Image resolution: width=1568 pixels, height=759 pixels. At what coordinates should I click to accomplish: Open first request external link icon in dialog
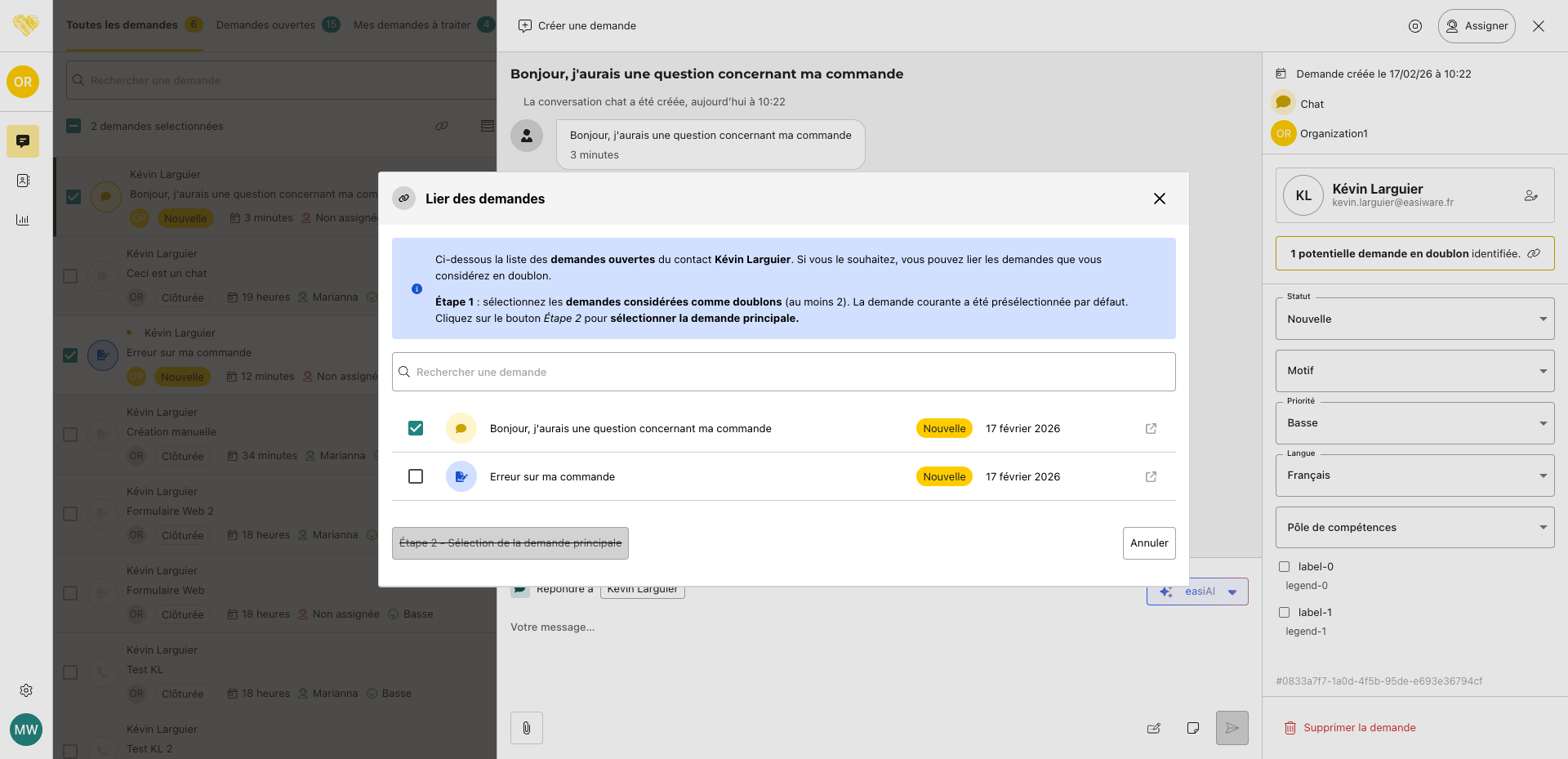tap(1151, 429)
